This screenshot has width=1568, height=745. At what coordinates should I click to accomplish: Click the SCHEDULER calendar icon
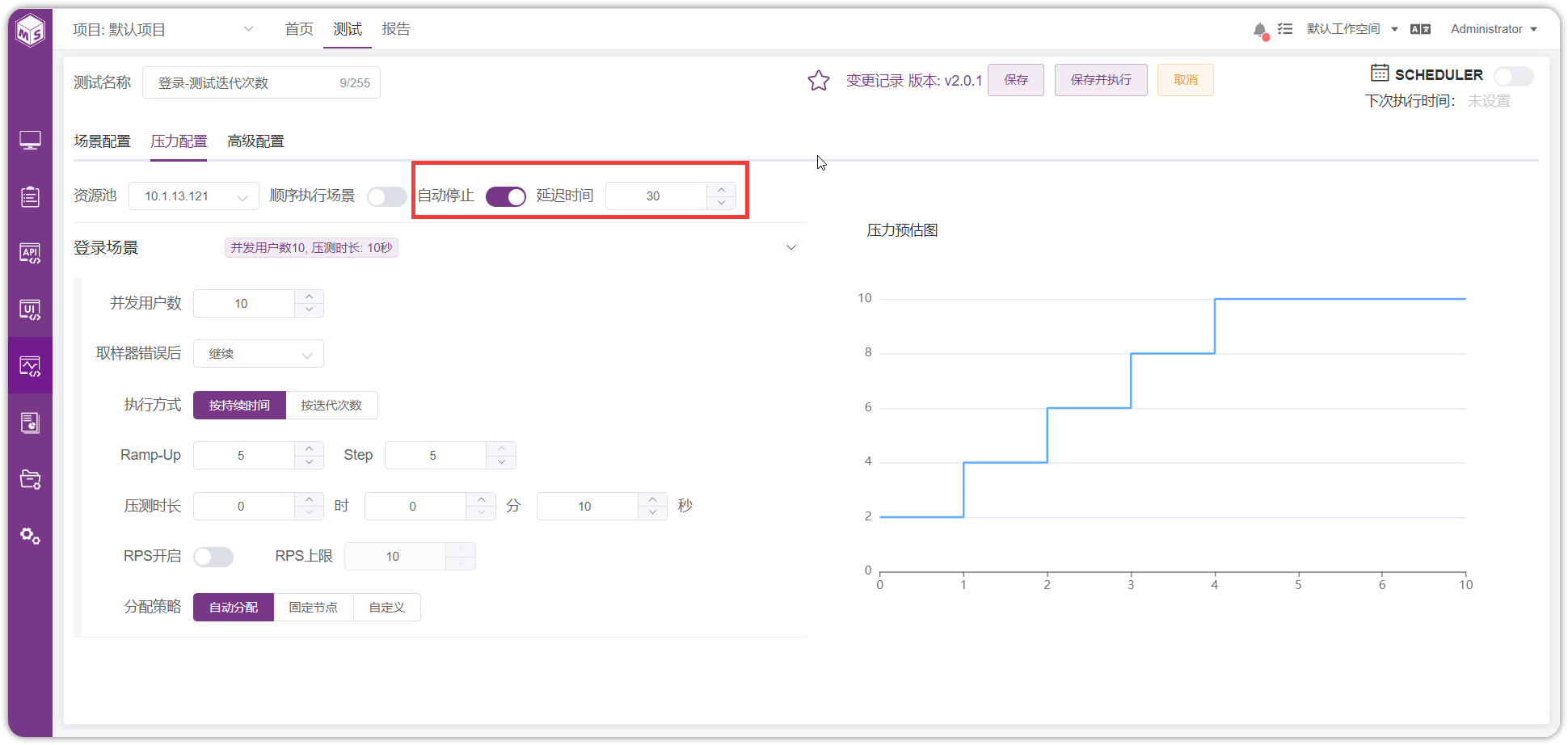pyautogui.click(x=1380, y=73)
